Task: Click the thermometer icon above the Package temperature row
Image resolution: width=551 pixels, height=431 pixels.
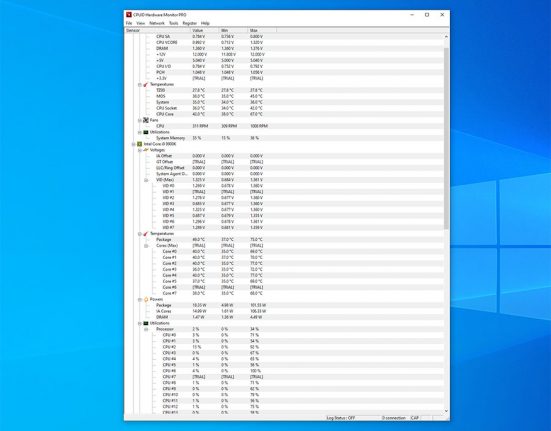Action: coord(146,234)
